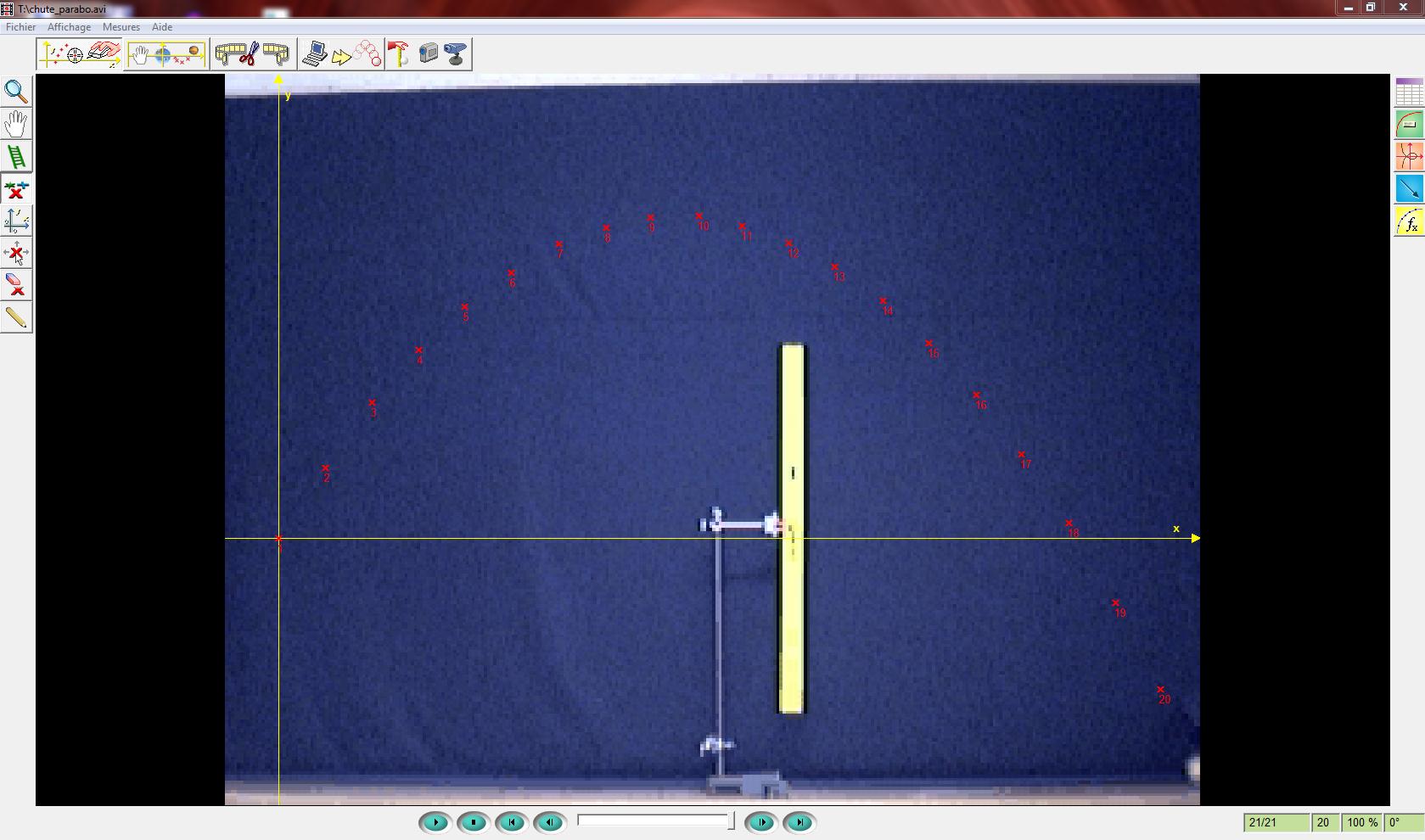Click the webcam capture icon
The height and width of the screenshot is (840, 1425).
[456, 54]
